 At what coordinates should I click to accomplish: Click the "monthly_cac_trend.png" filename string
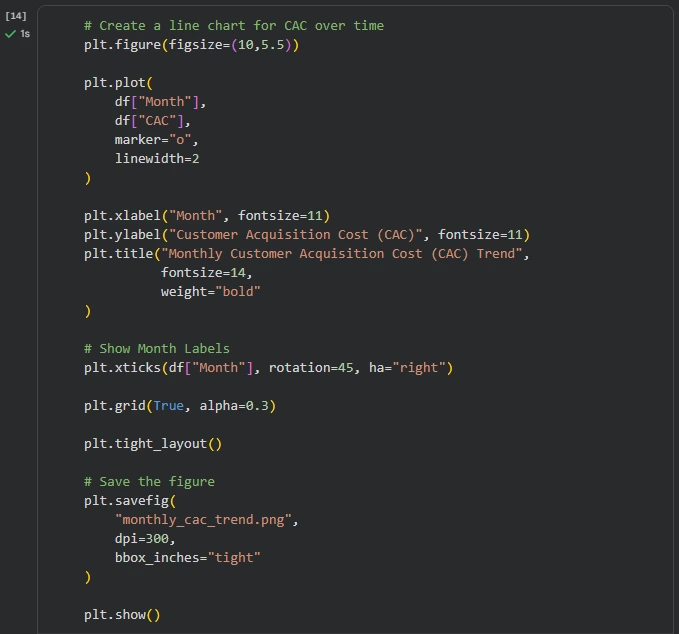[x=204, y=520]
